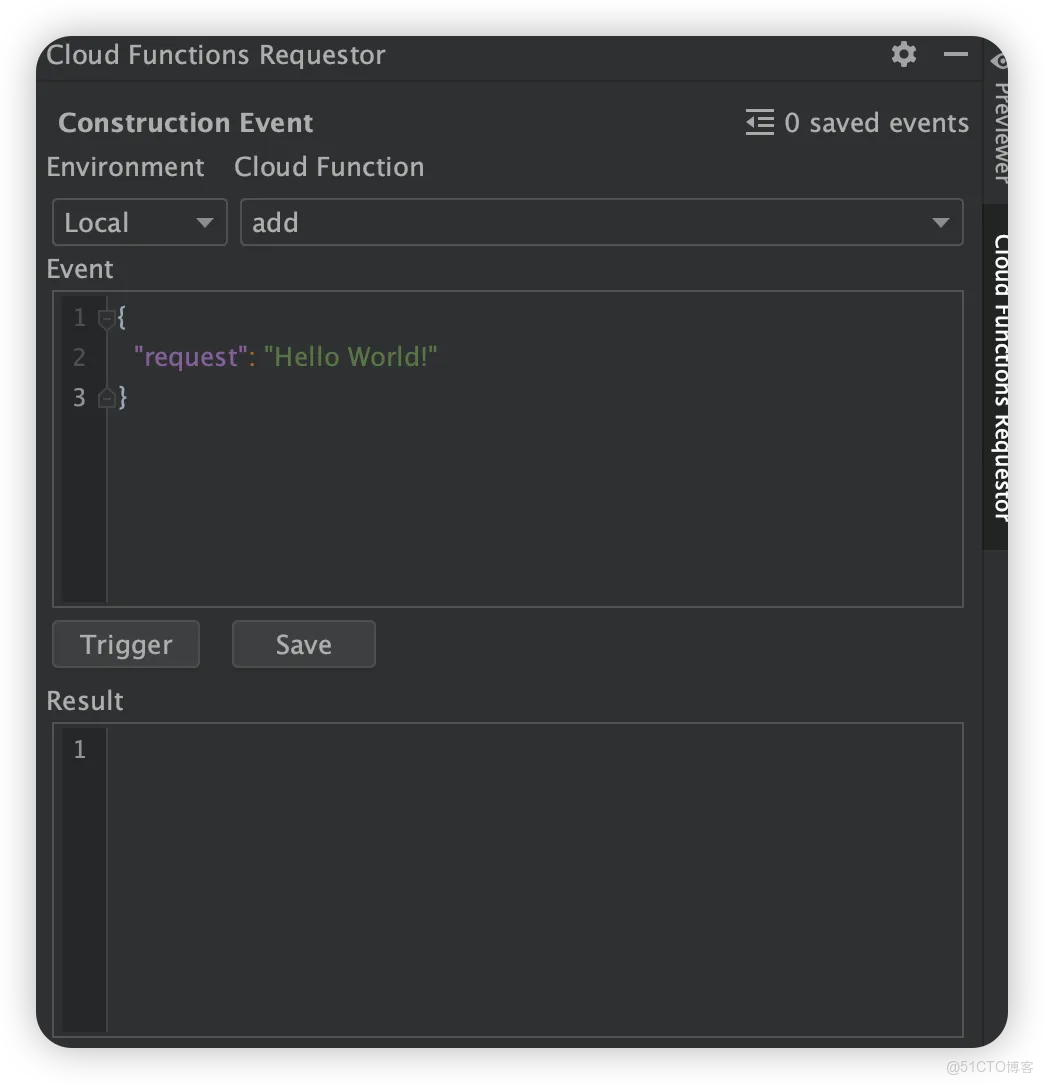The height and width of the screenshot is (1084, 1044).
Task: Click the Previewer eye icon in sidebar
Action: click(999, 61)
